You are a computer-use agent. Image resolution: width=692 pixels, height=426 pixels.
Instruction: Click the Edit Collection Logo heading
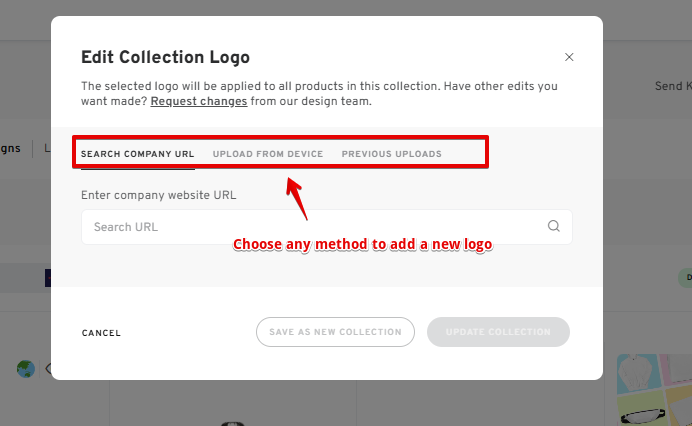point(165,57)
